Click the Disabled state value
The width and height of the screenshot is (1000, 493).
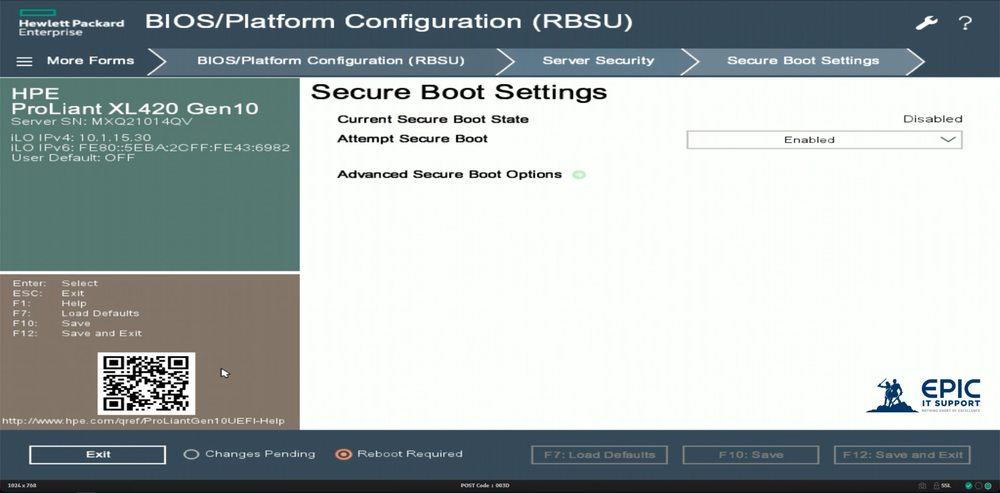click(932, 119)
